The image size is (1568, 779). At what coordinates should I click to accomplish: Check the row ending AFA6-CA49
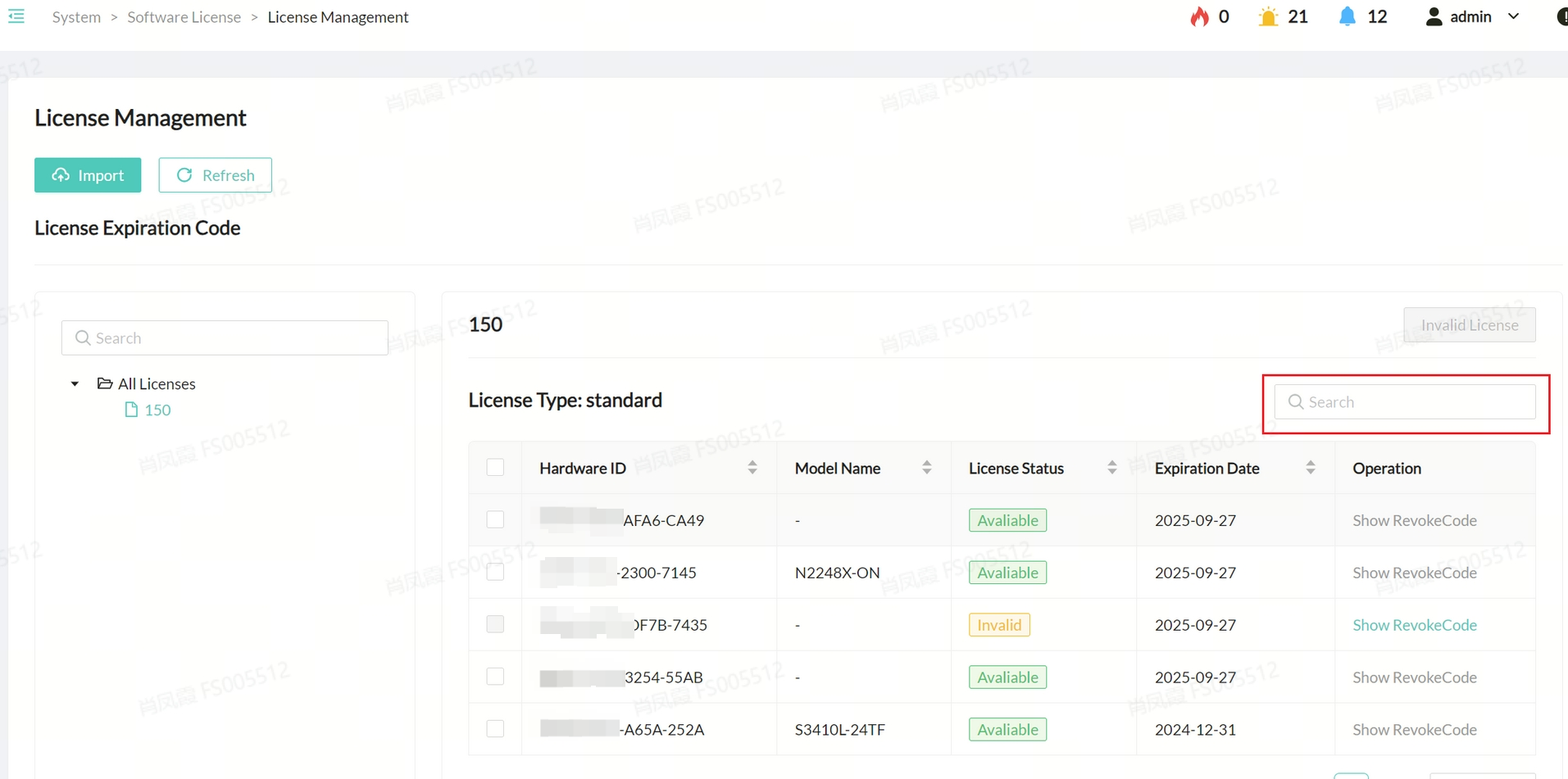pos(495,520)
